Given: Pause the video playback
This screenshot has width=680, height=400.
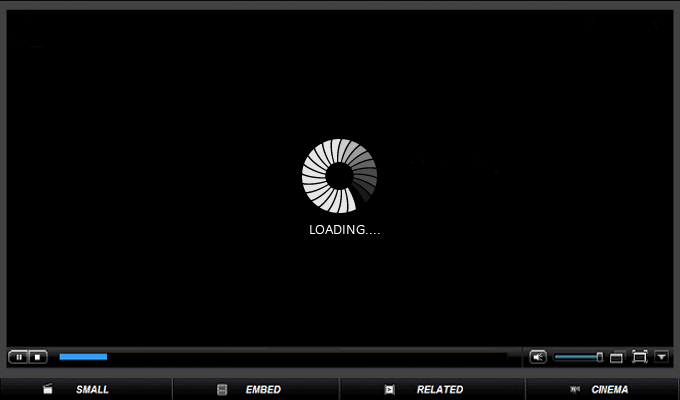Looking at the screenshot, I should coord(18,357).
